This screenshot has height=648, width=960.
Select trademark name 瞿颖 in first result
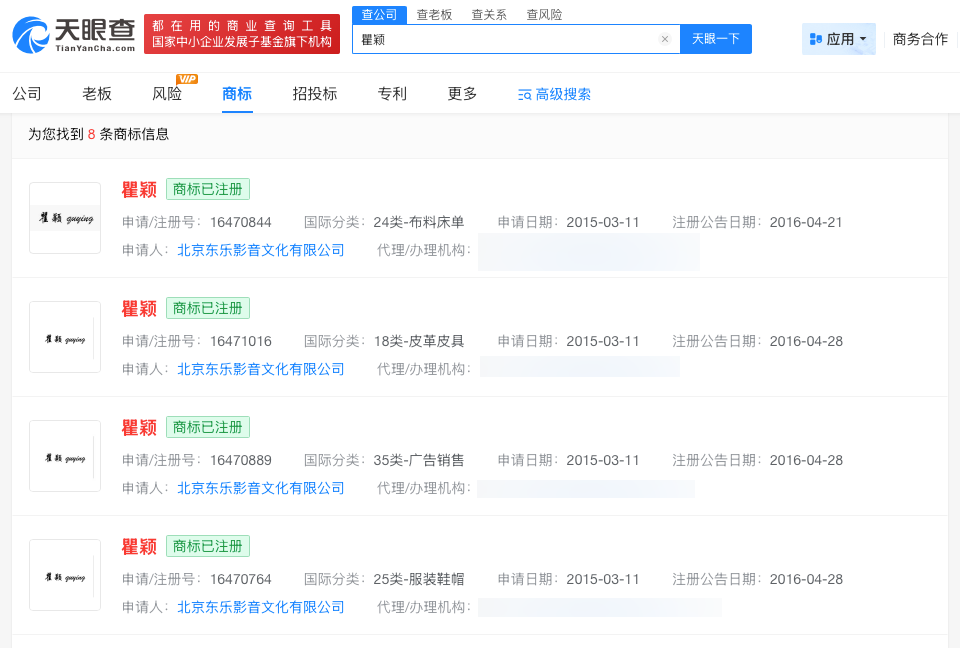pos(138,190)
